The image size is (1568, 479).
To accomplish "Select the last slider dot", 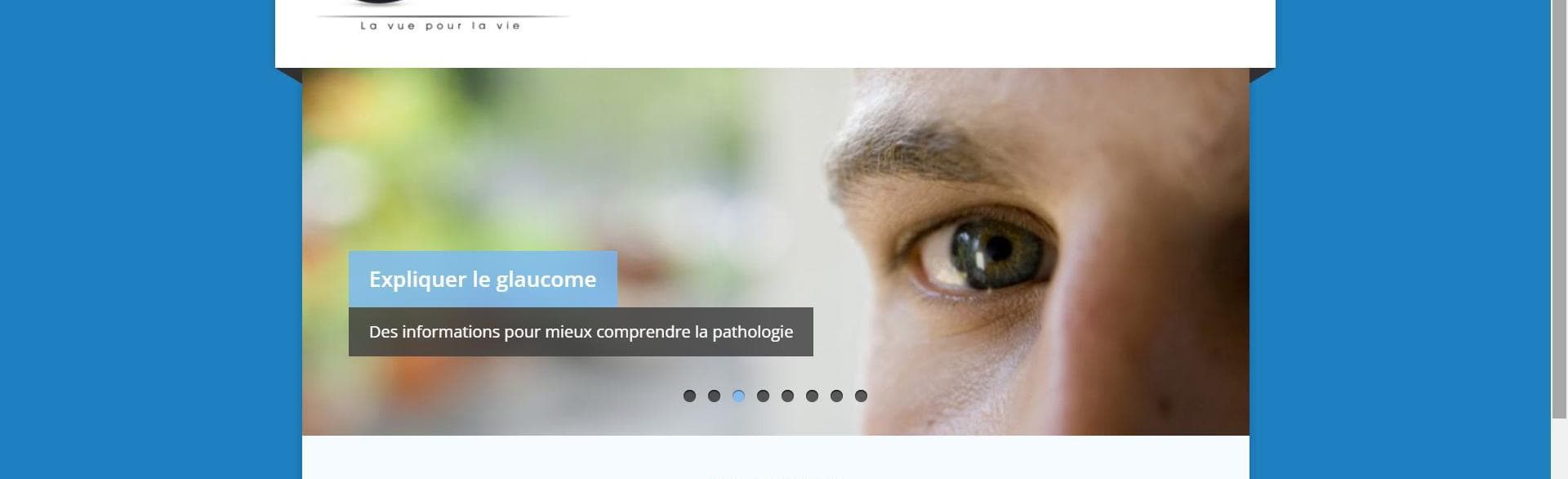I will pos(861,396).
